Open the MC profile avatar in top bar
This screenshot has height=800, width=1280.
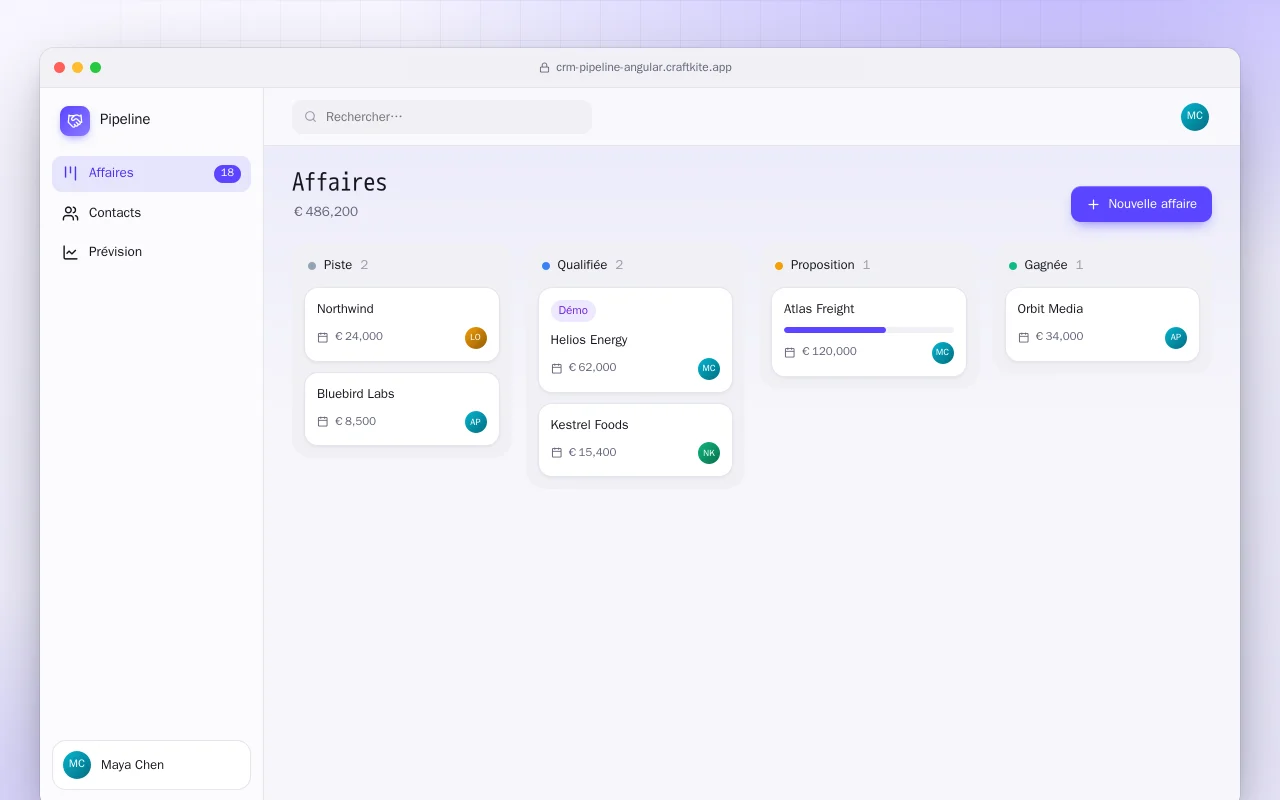coord(1195,117)
